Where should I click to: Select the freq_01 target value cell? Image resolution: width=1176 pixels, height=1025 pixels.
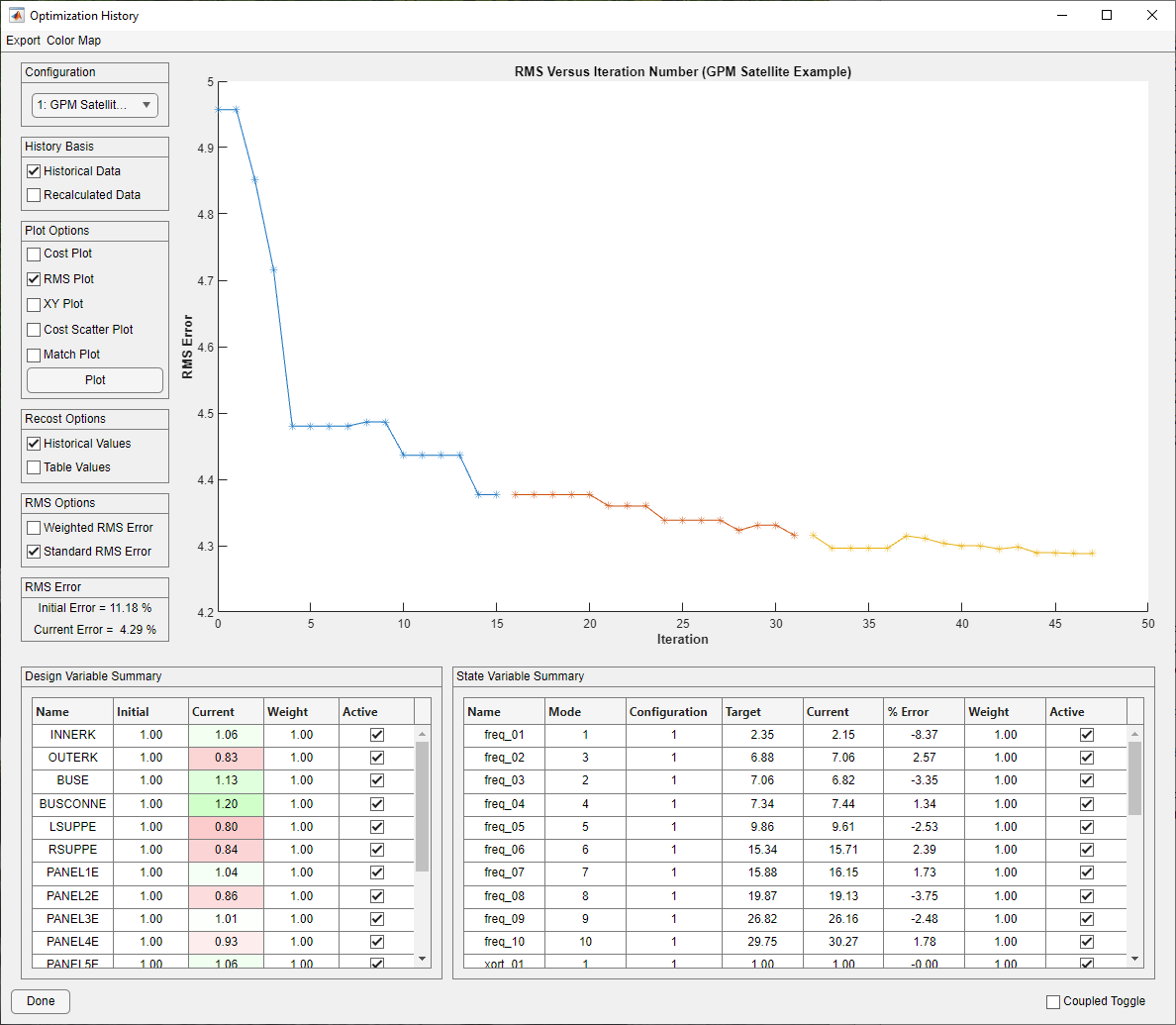click(x=762, y=736)
